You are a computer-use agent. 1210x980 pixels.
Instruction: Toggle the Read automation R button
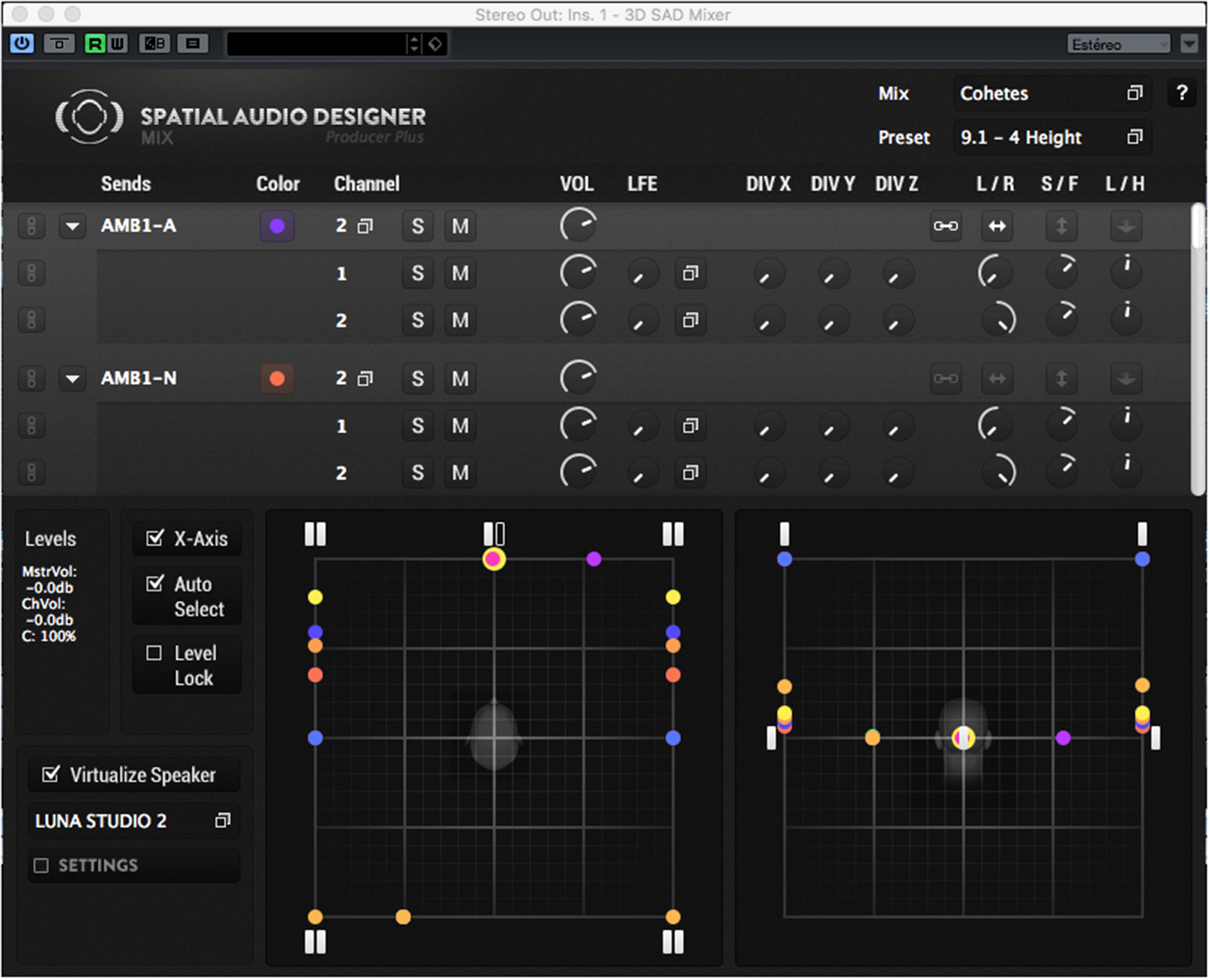pos(95,44)
